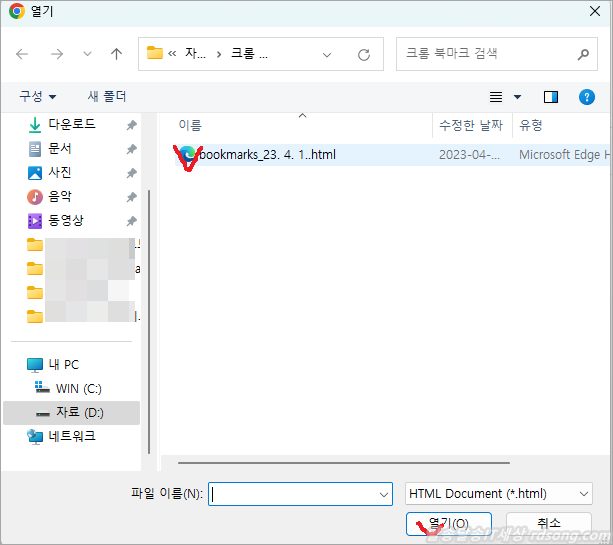Open recent locations dropdown arrow

click(87, 54)
